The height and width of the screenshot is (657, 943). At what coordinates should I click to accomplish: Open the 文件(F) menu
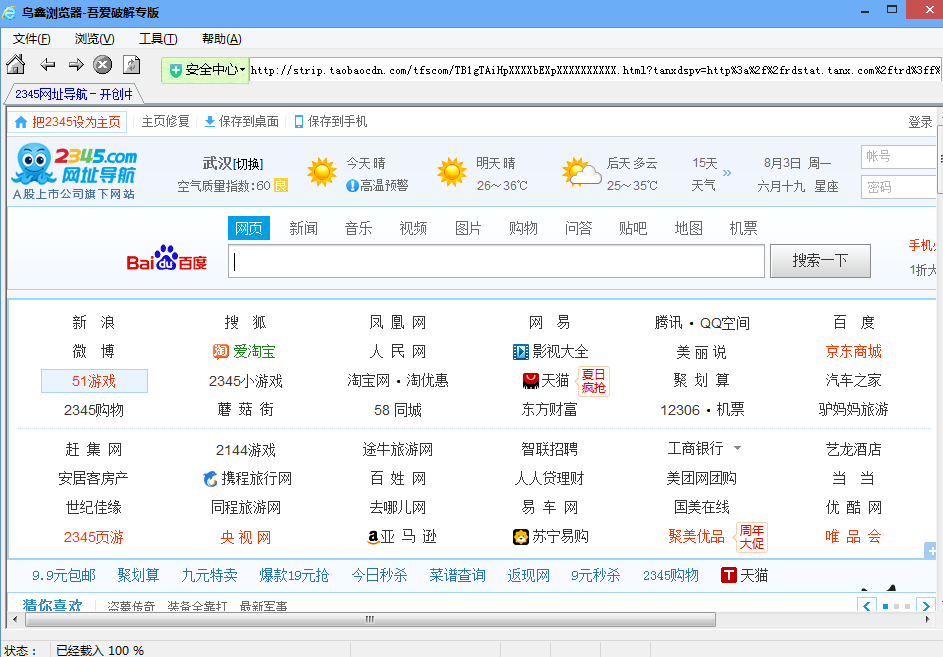click(31, 39)
